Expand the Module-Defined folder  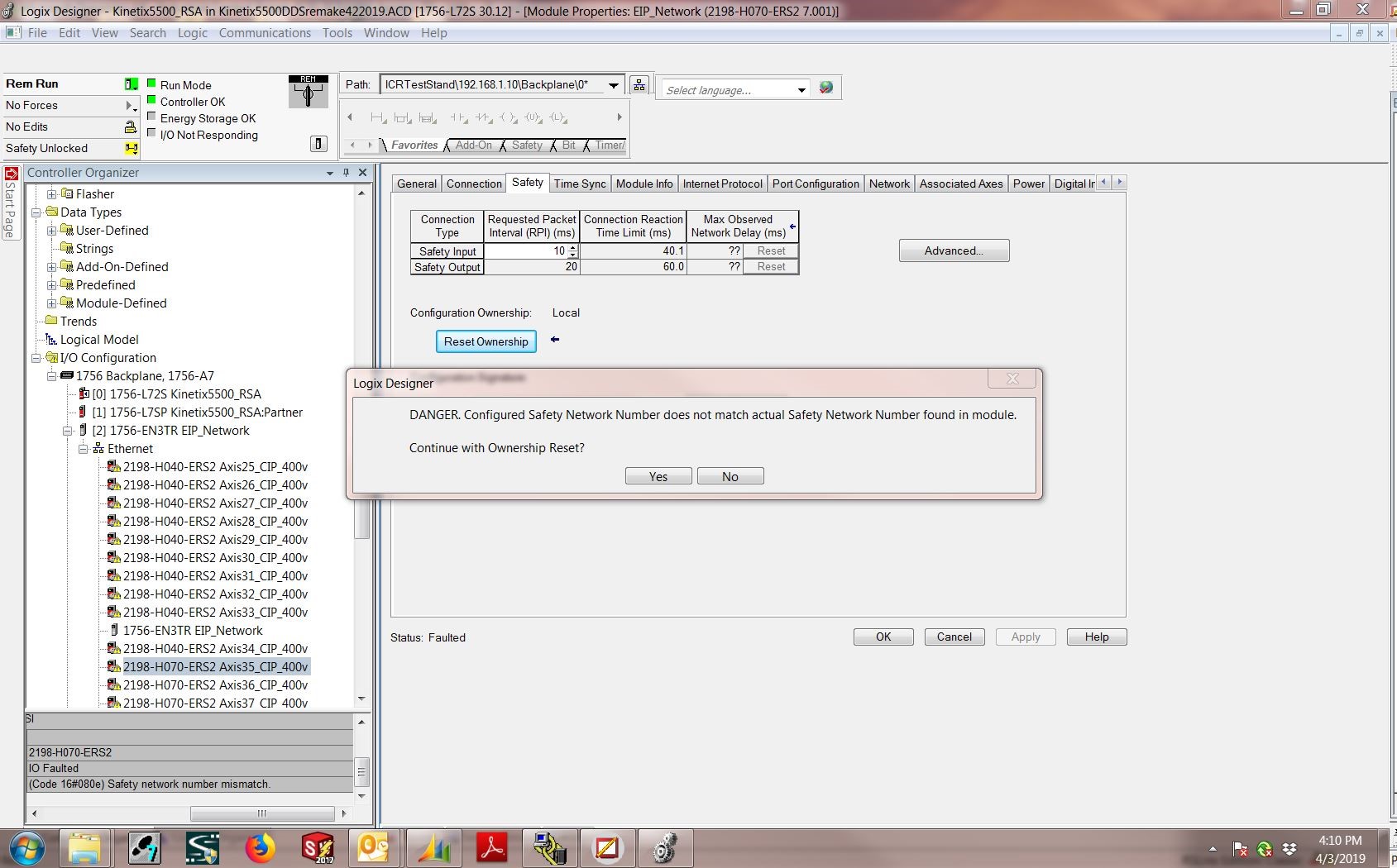(51, 303)
